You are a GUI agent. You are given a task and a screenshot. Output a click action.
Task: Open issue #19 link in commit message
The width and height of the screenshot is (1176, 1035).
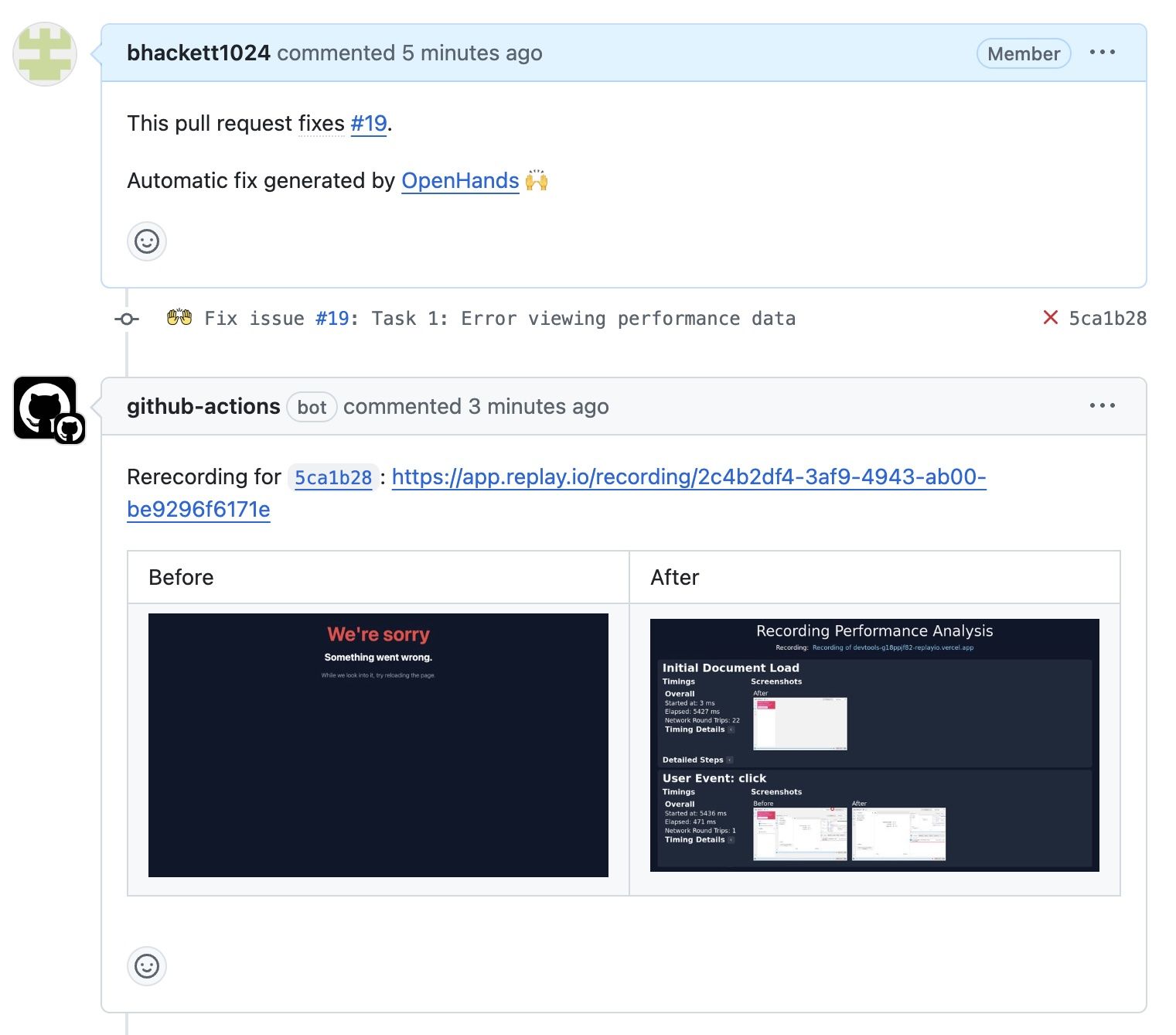(x=332, y=319)
